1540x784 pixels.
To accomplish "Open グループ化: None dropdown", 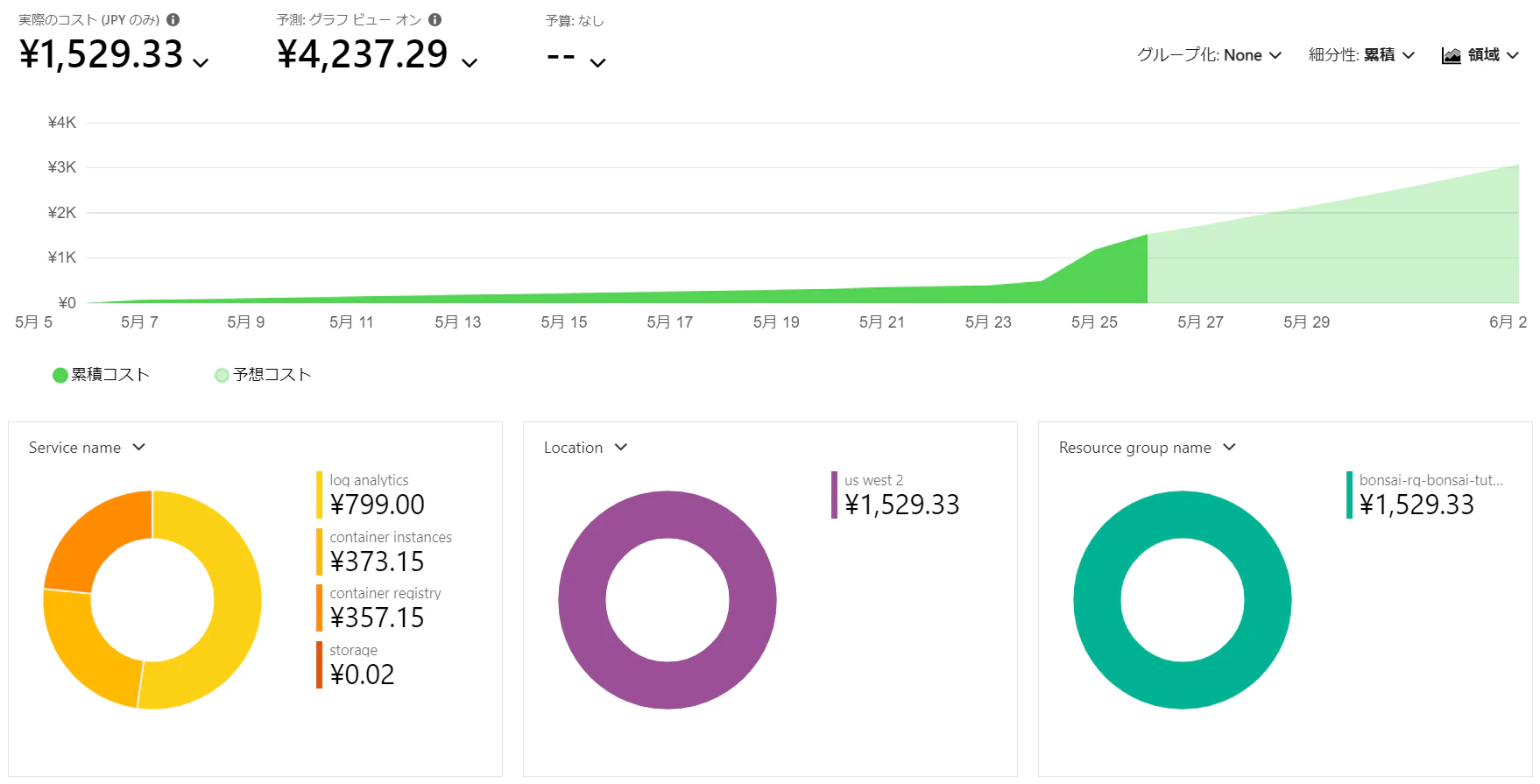I will 1210,55.
